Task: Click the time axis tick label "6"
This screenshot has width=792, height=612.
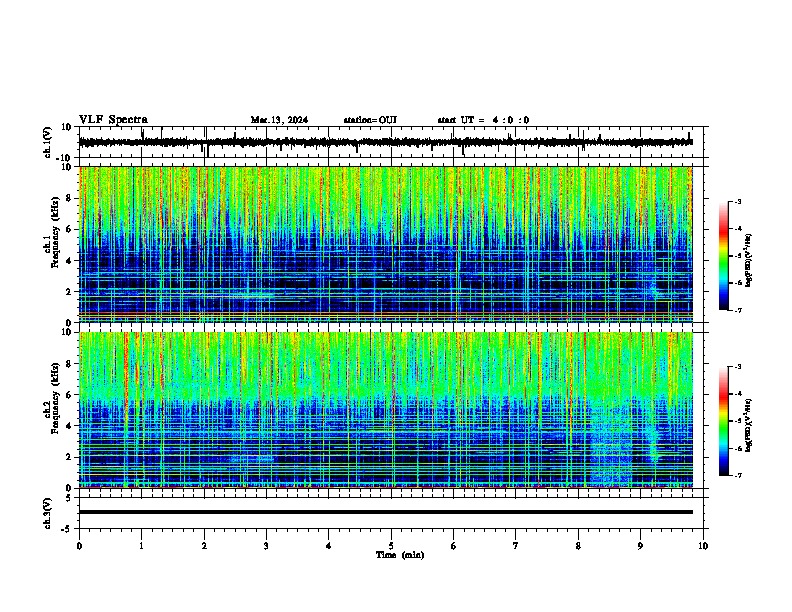Action: coord(453,546)
